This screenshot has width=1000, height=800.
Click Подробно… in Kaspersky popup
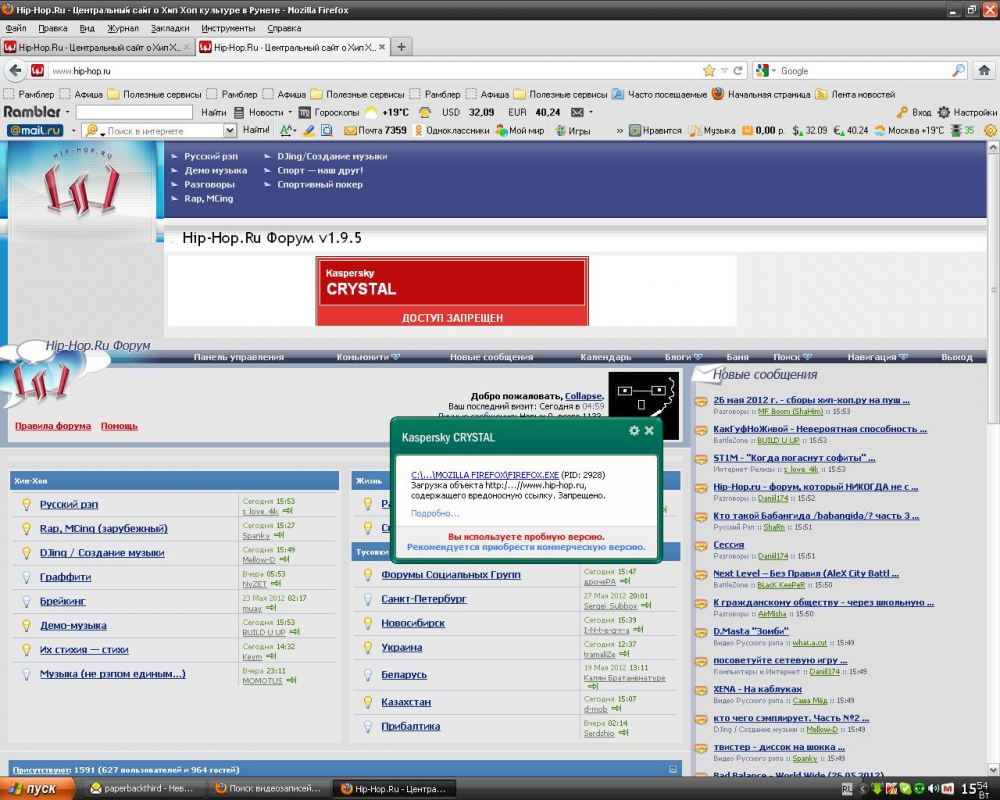click(x=435, y=513)
